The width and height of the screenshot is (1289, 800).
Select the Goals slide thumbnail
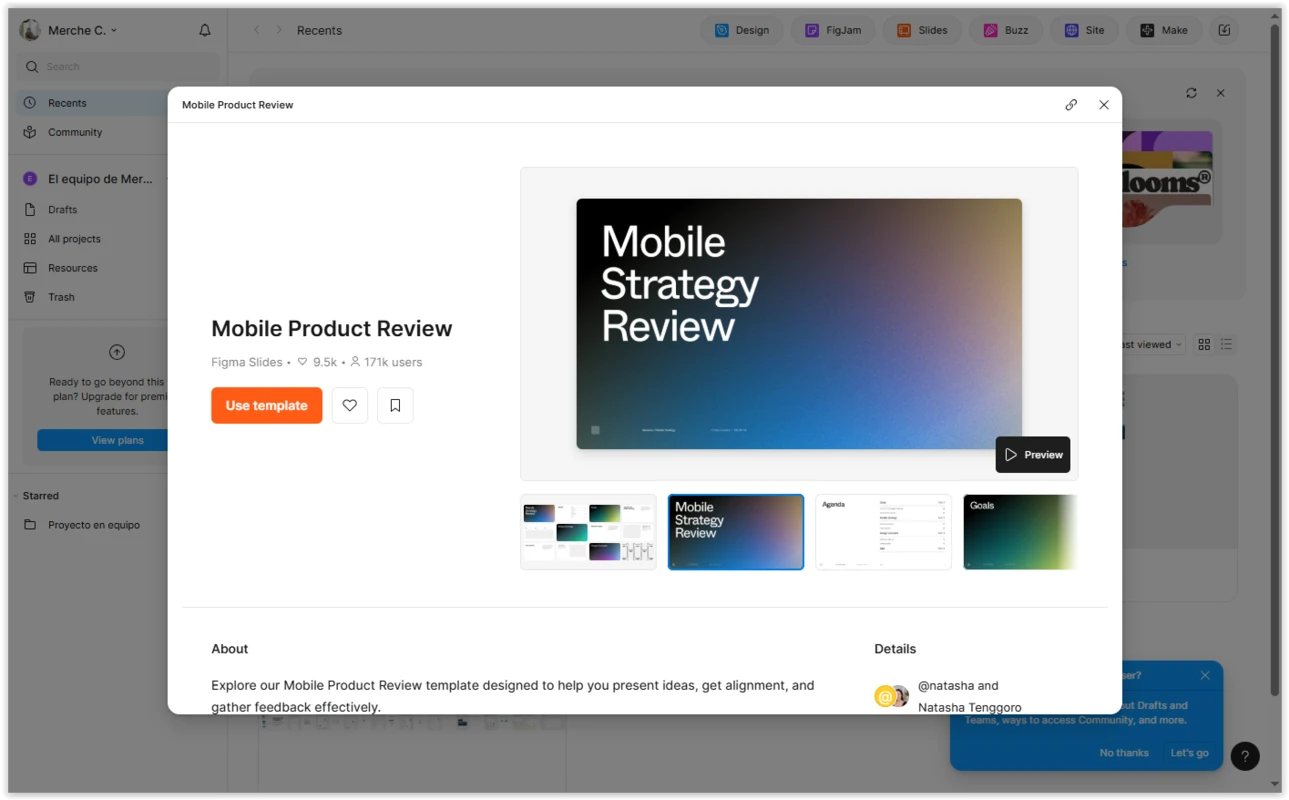(1019, 532)
